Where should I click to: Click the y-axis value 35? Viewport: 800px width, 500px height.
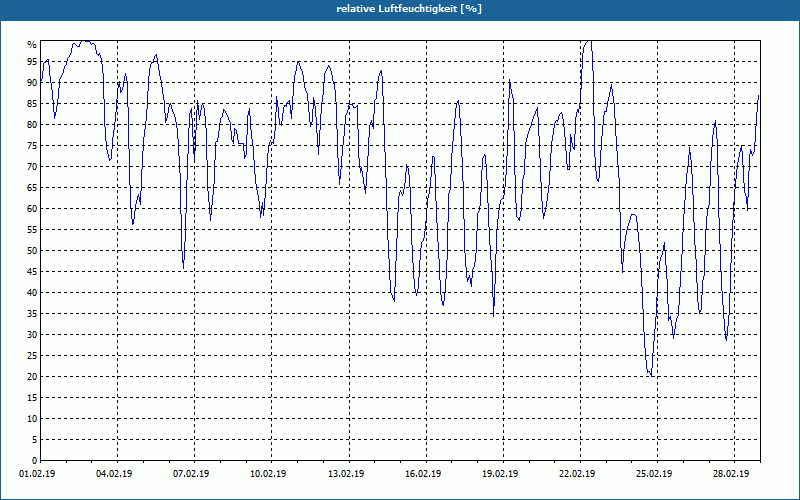click(32, 314)
